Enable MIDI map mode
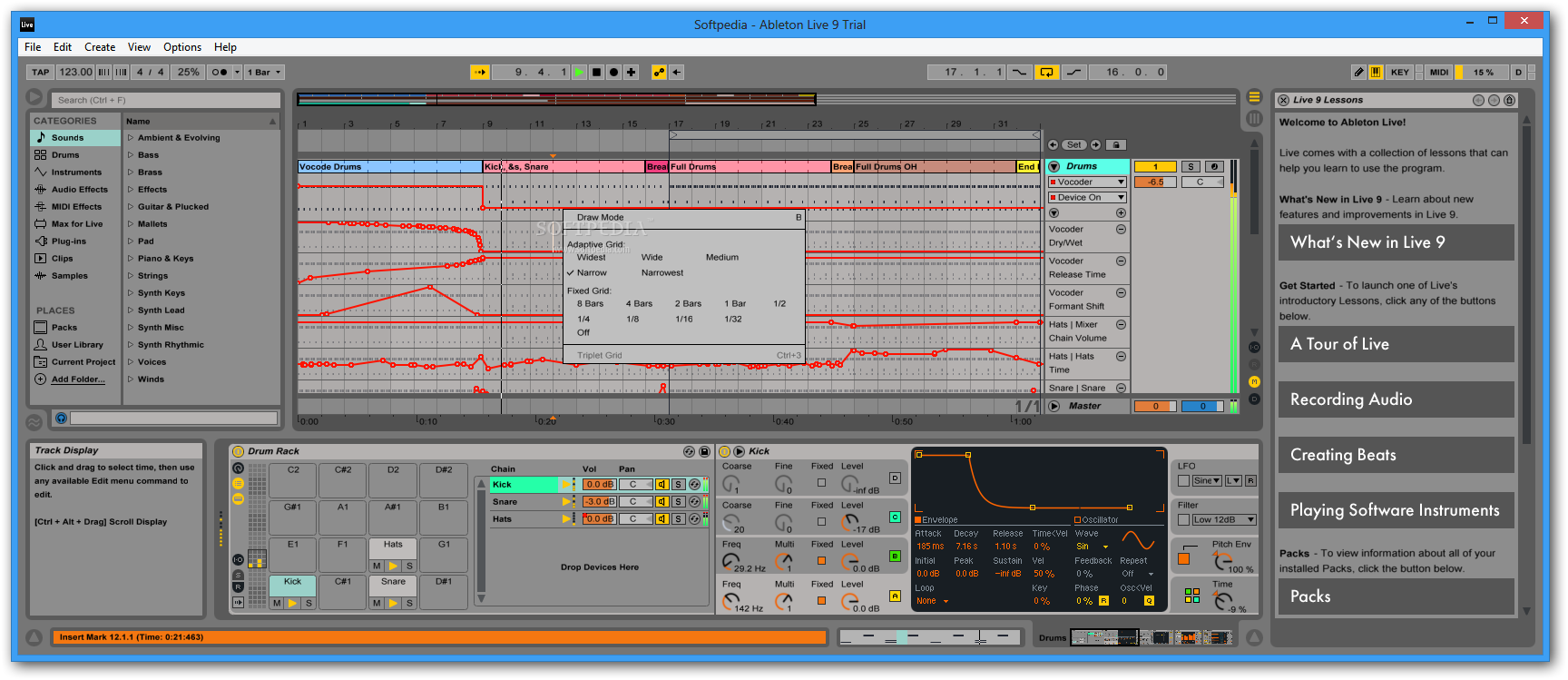Screen dimensions: 1568x680 click(x=1439, y=73)
